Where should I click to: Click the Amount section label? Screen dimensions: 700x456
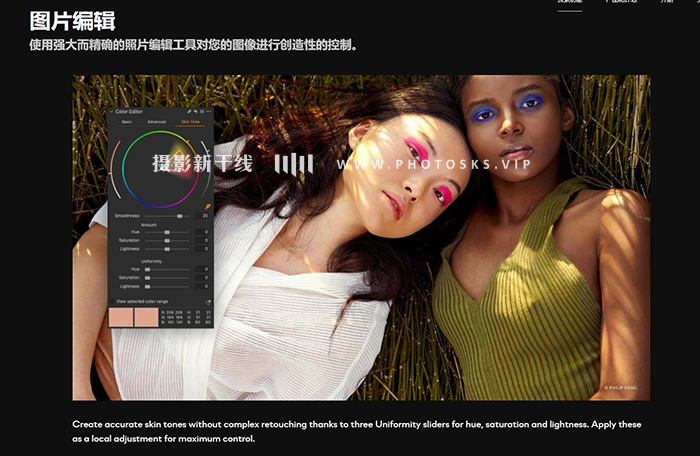point(149,225)
